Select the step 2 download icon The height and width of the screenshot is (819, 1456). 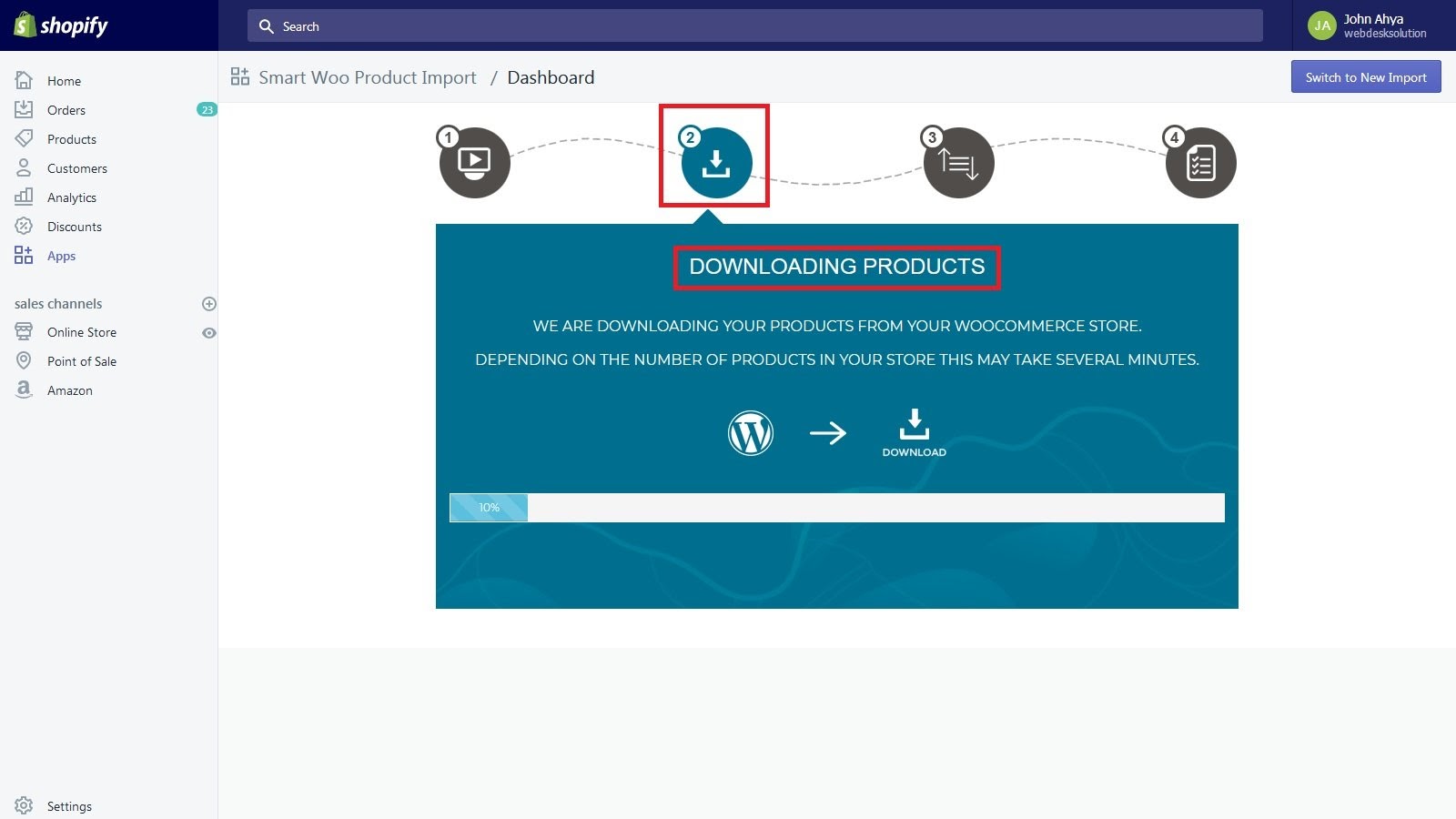point(716,163)
